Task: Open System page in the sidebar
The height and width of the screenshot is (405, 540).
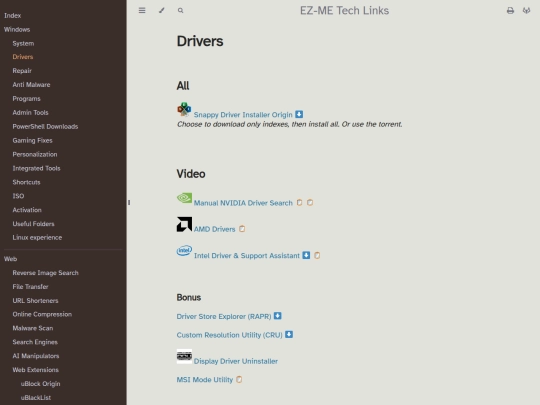Action: pyautogui.click(x=23, y=43)
